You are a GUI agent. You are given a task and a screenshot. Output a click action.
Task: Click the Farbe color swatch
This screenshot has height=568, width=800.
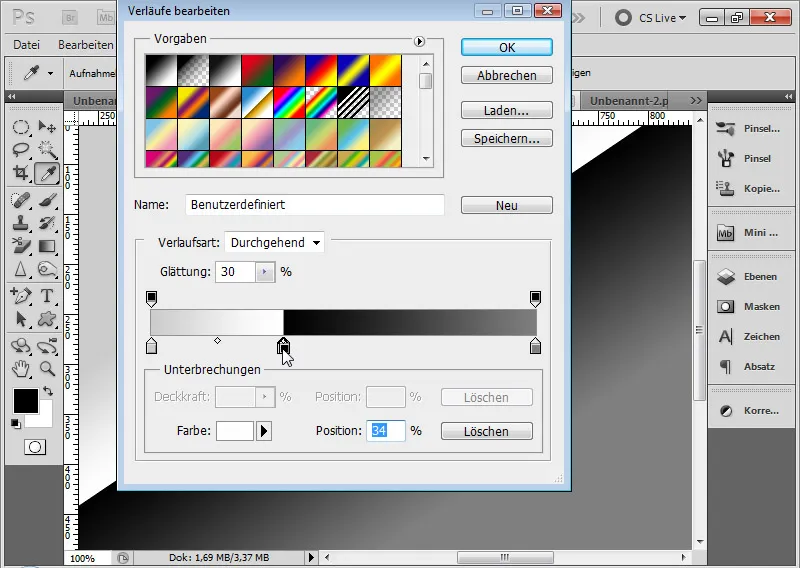coord(235,431)
